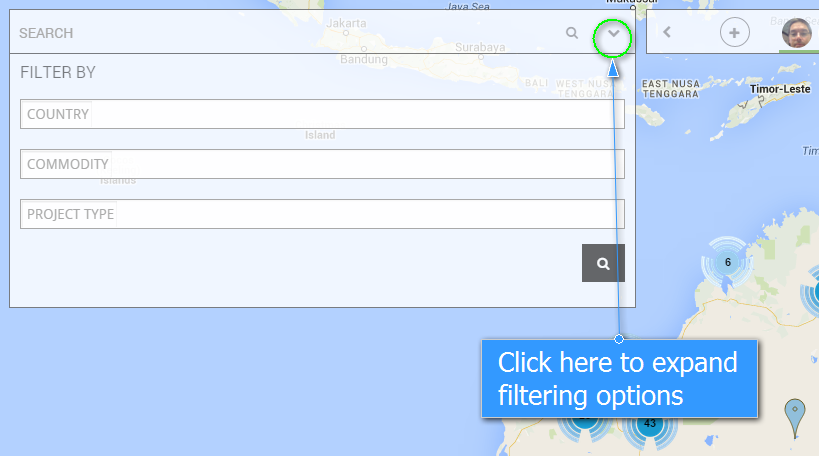Screen dimensions: 819x456
Task: Click the Jakarta city label on the map
Action: tap(346, 22)
